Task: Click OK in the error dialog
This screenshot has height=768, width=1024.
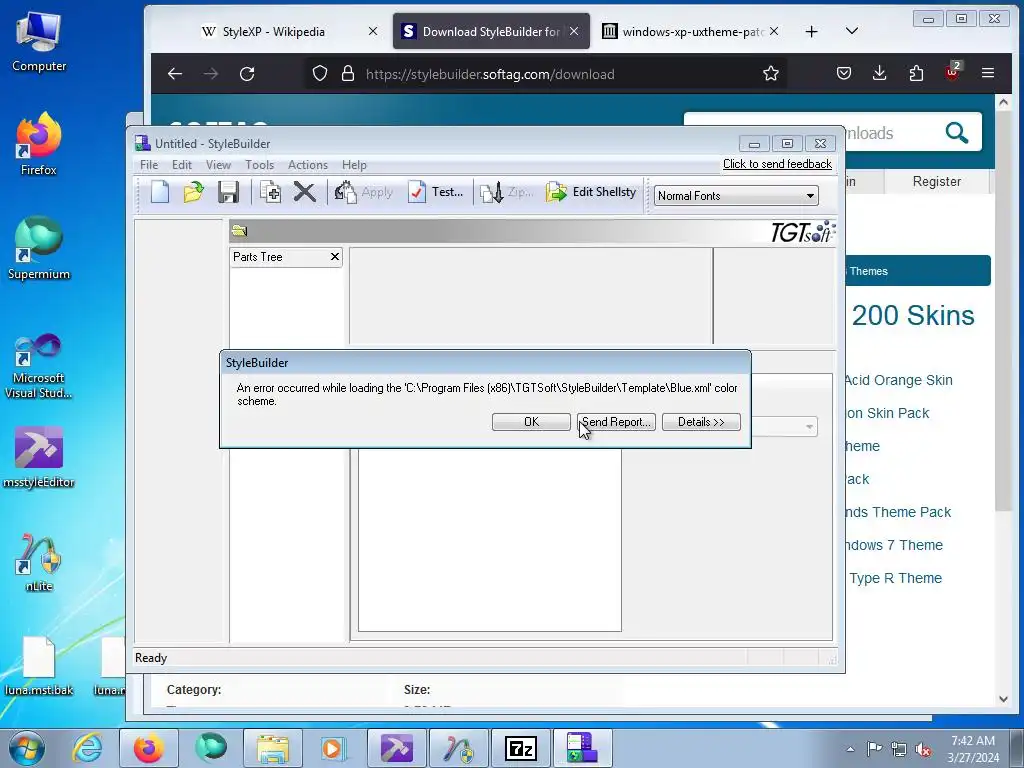Action: point(531,422)
